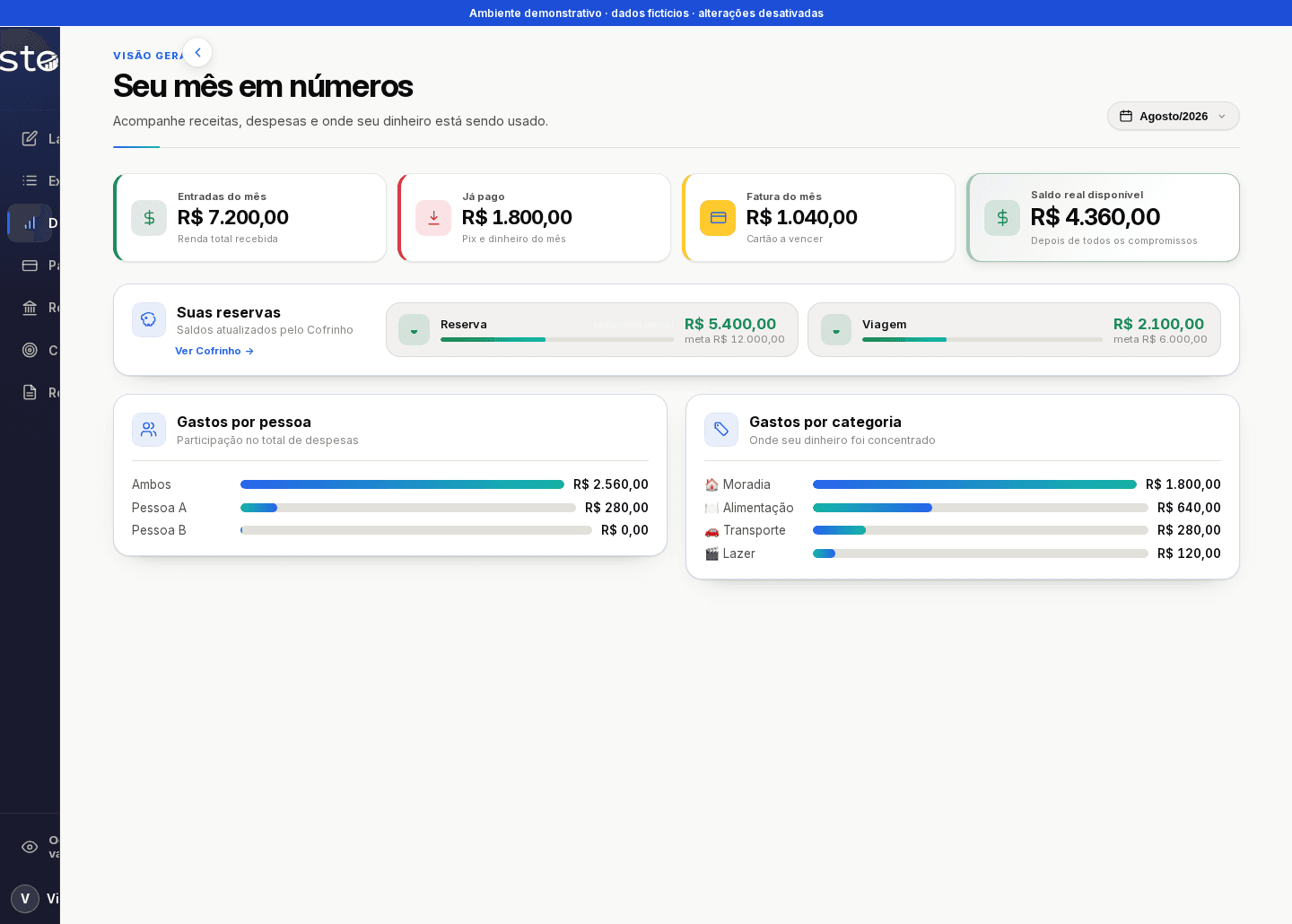Click the Reserva goal progress bar

click(557, 340)
